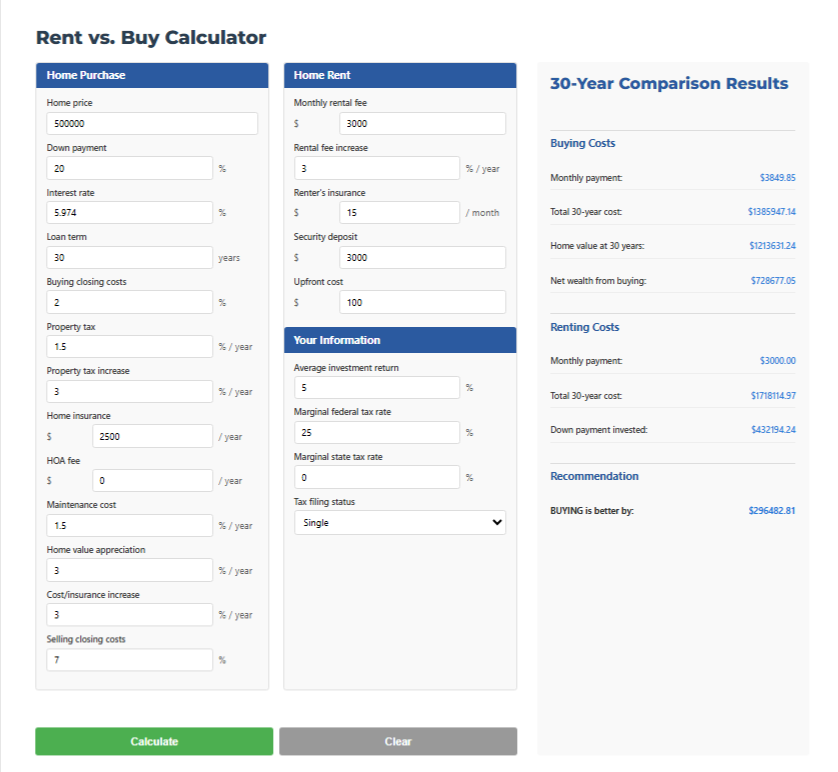838x772 pixels.
Task: Focus the Maintenance cost field
Action: click(x=129, y=525)
